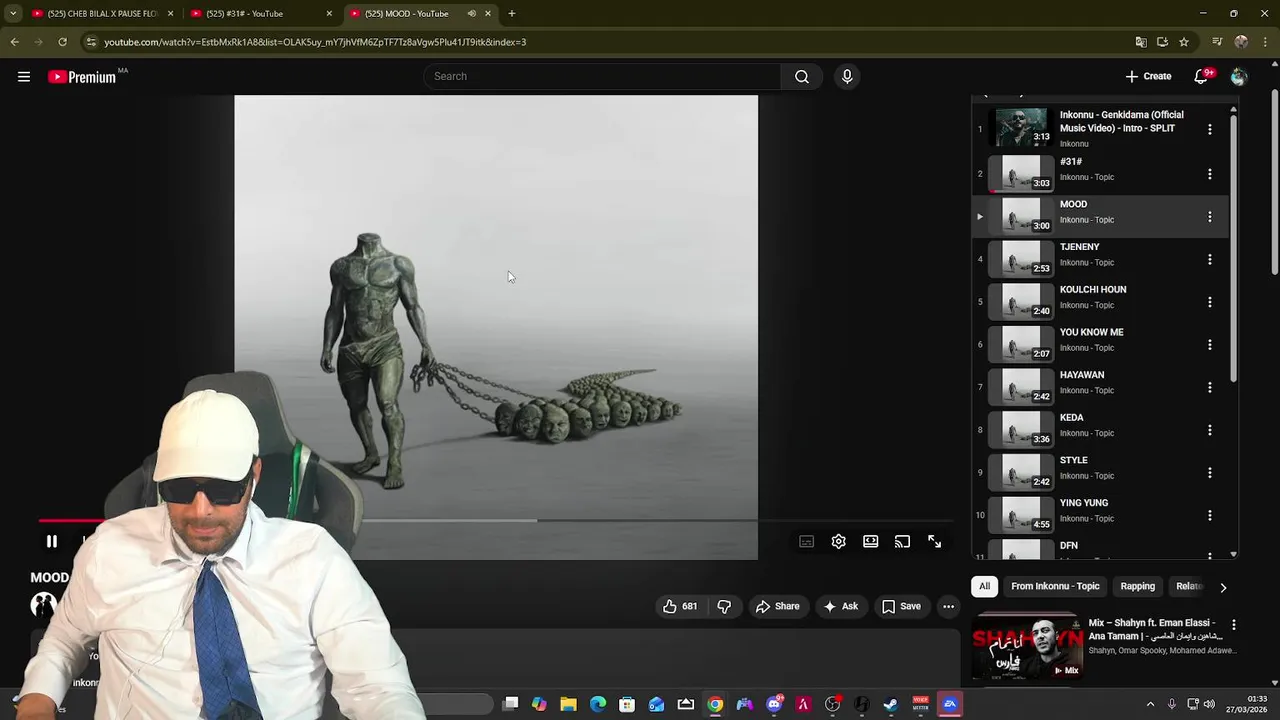This screenshot has width=1280, height=720.
Task: Seek along the video progress bar
Action: coord(497,521)
